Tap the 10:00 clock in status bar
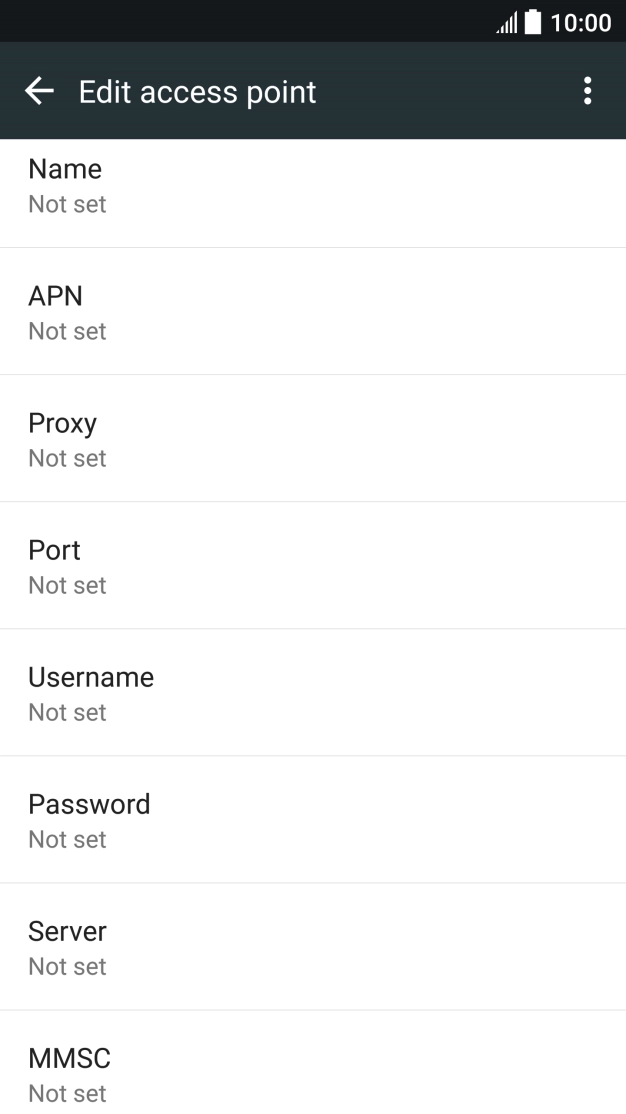The width and height of the screenshot is (626, 1114). pos(581,22)
